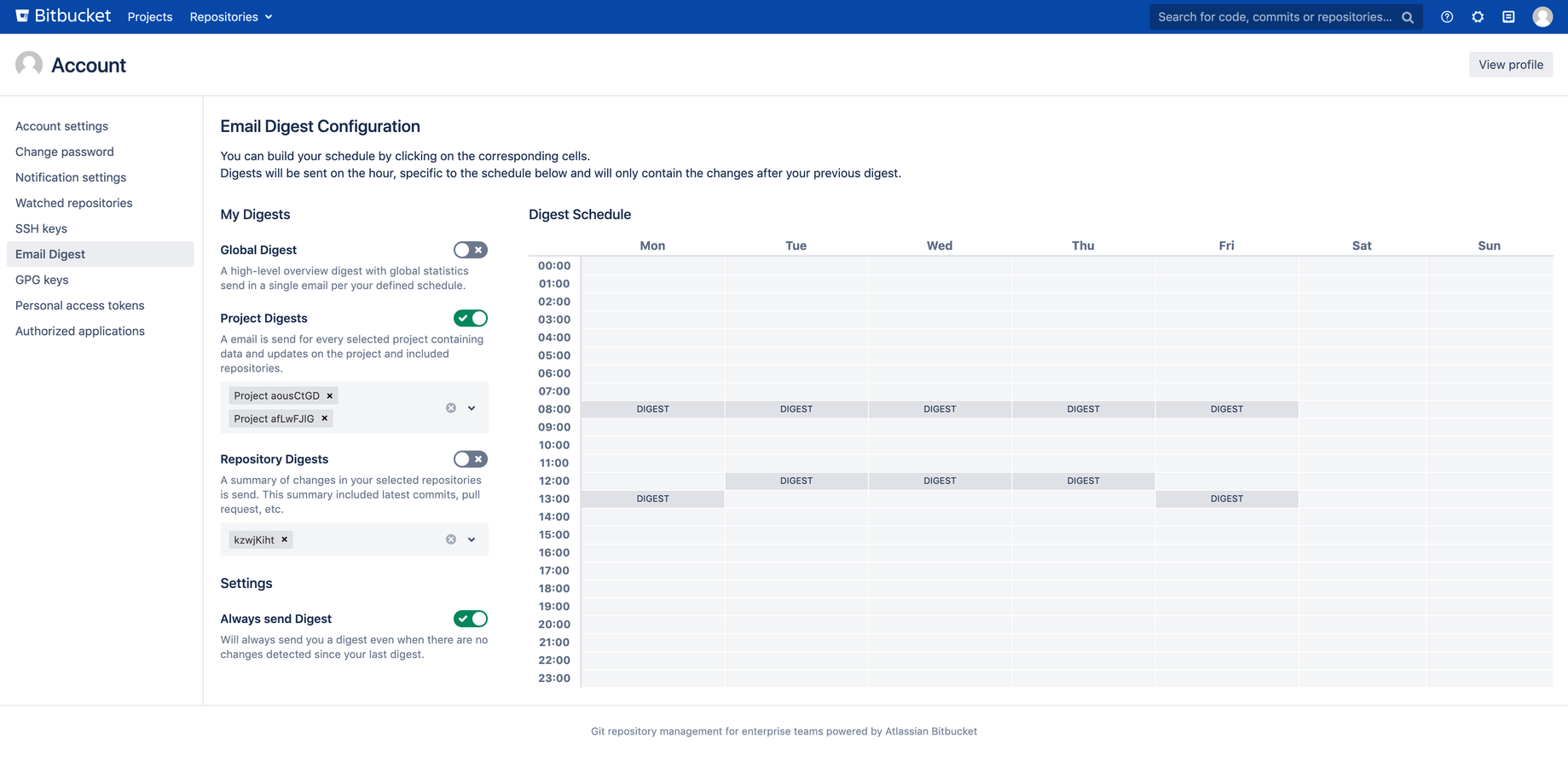The width and height of the screenshot is (1568, 767).
Task: Open Personal access tokens
Action: tap(80, 305)
